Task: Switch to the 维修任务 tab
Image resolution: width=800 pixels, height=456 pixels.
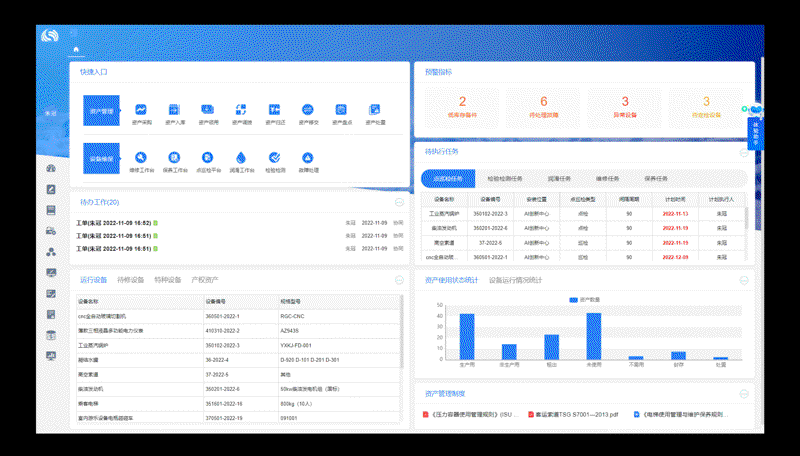Action: [x=607, y=179]
